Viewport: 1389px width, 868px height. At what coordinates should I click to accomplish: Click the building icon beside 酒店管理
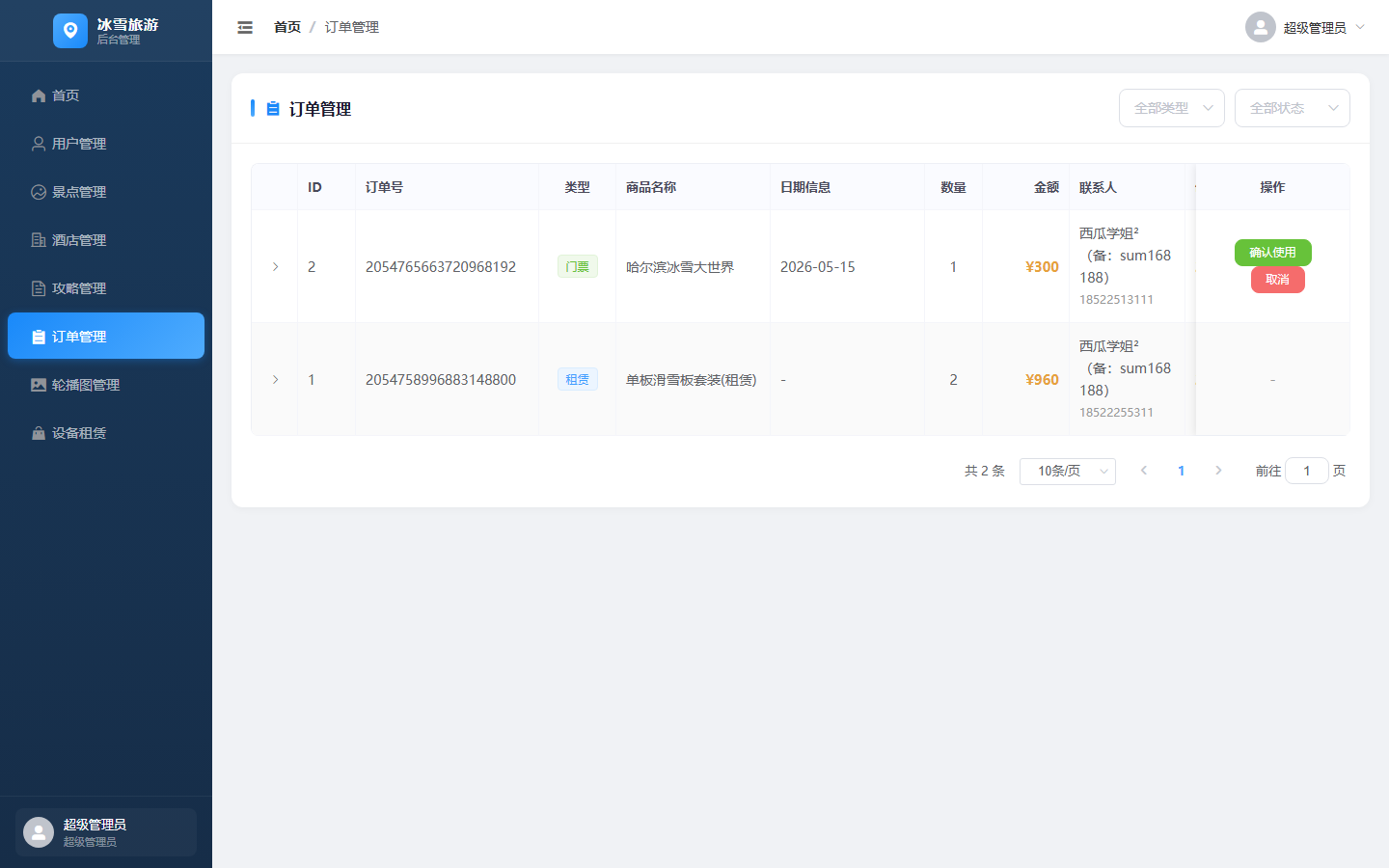click(x=39, y=240)
